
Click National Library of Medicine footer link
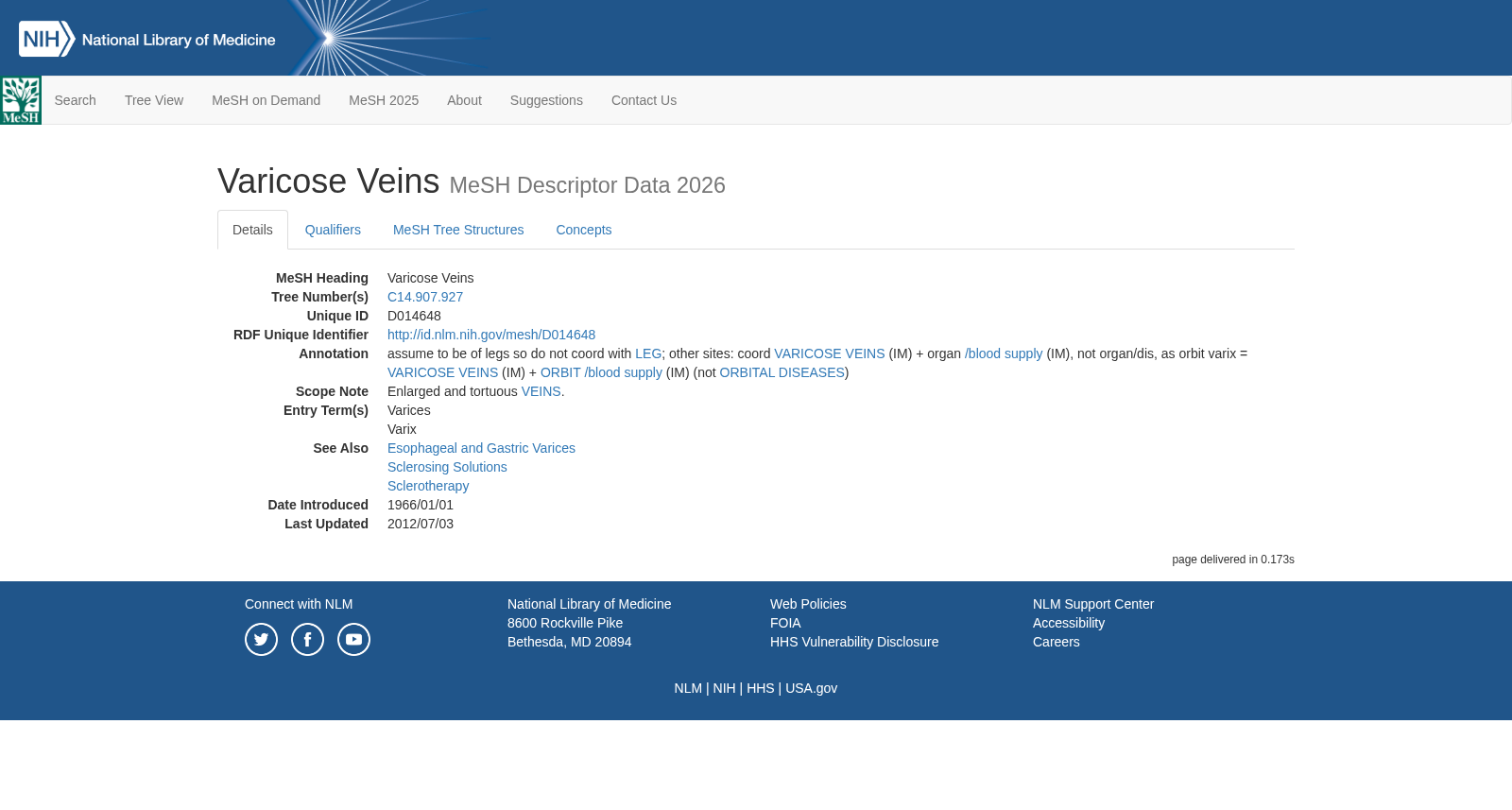tap(589, 604)
